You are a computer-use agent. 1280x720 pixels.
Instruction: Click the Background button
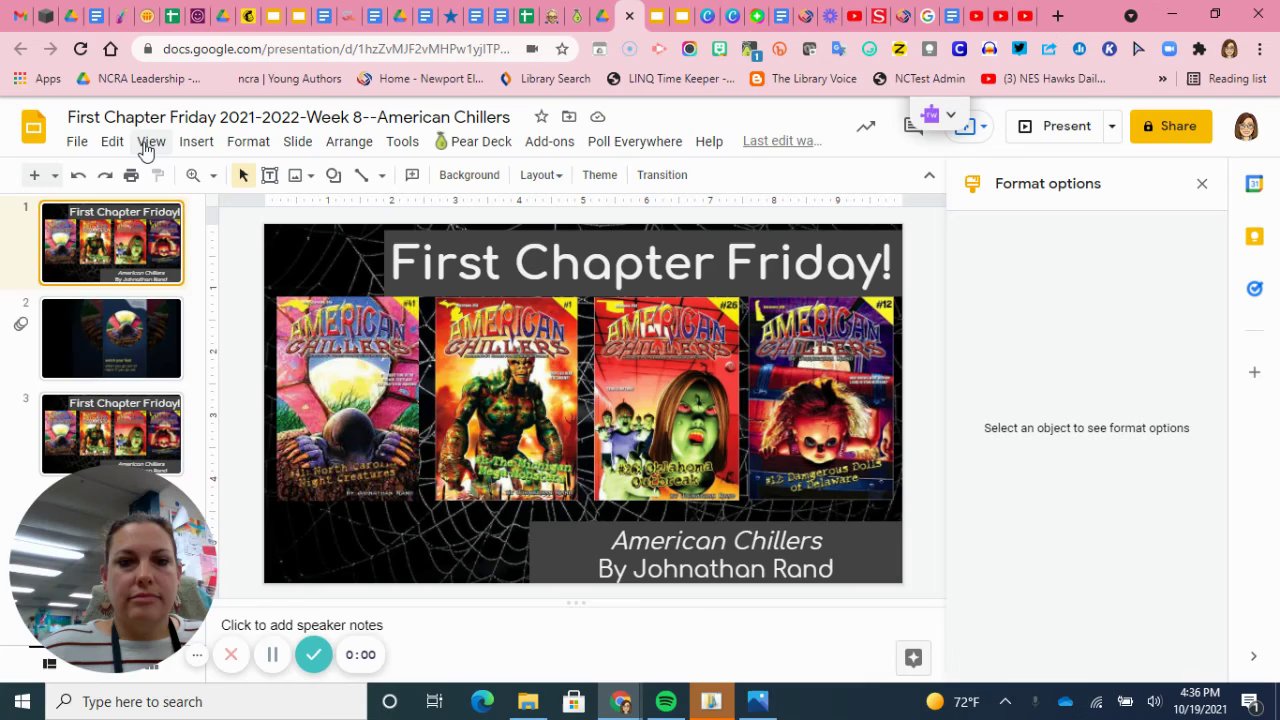point(469,175)
